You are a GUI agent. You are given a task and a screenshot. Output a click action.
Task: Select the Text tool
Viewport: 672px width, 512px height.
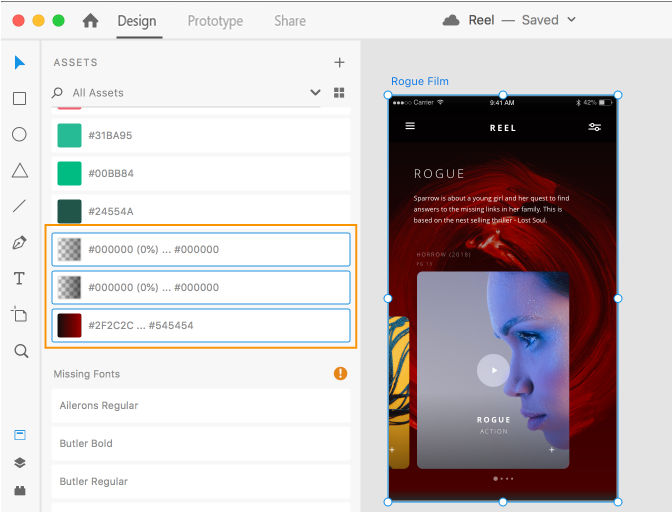coord(19,278)
